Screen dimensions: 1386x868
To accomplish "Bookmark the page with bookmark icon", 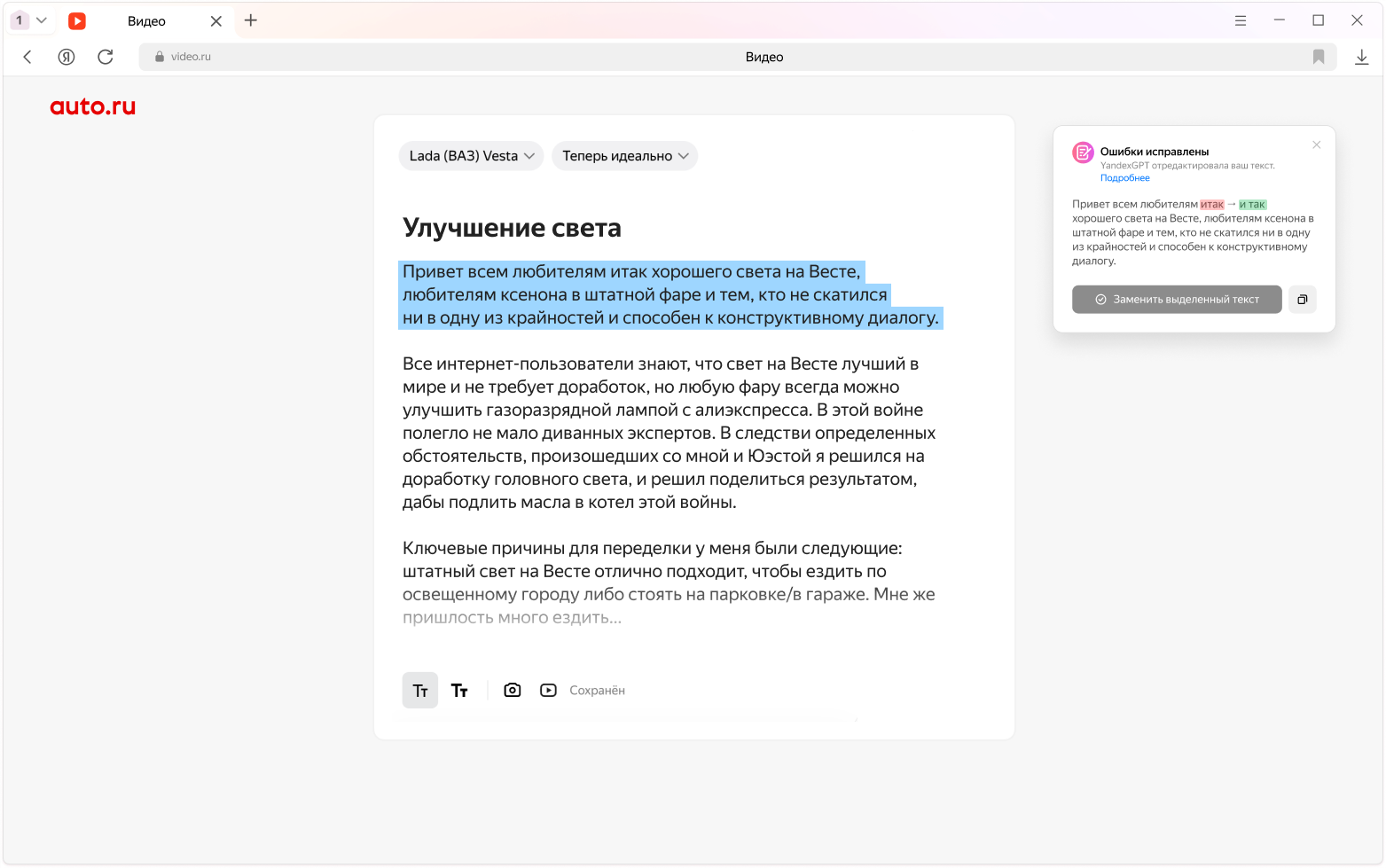I will pos(1319,57).
